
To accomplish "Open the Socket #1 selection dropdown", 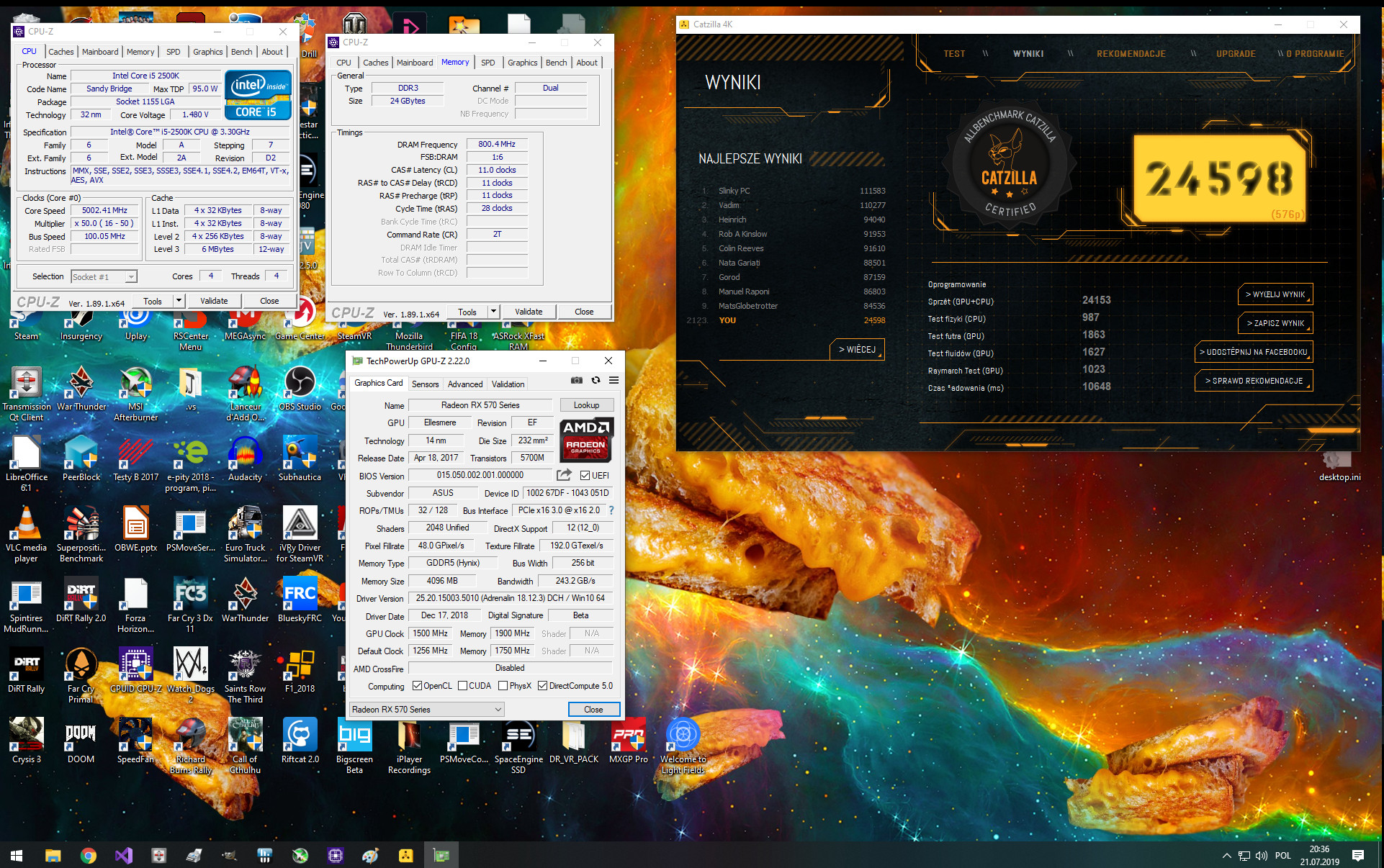I will pos(104,277).
